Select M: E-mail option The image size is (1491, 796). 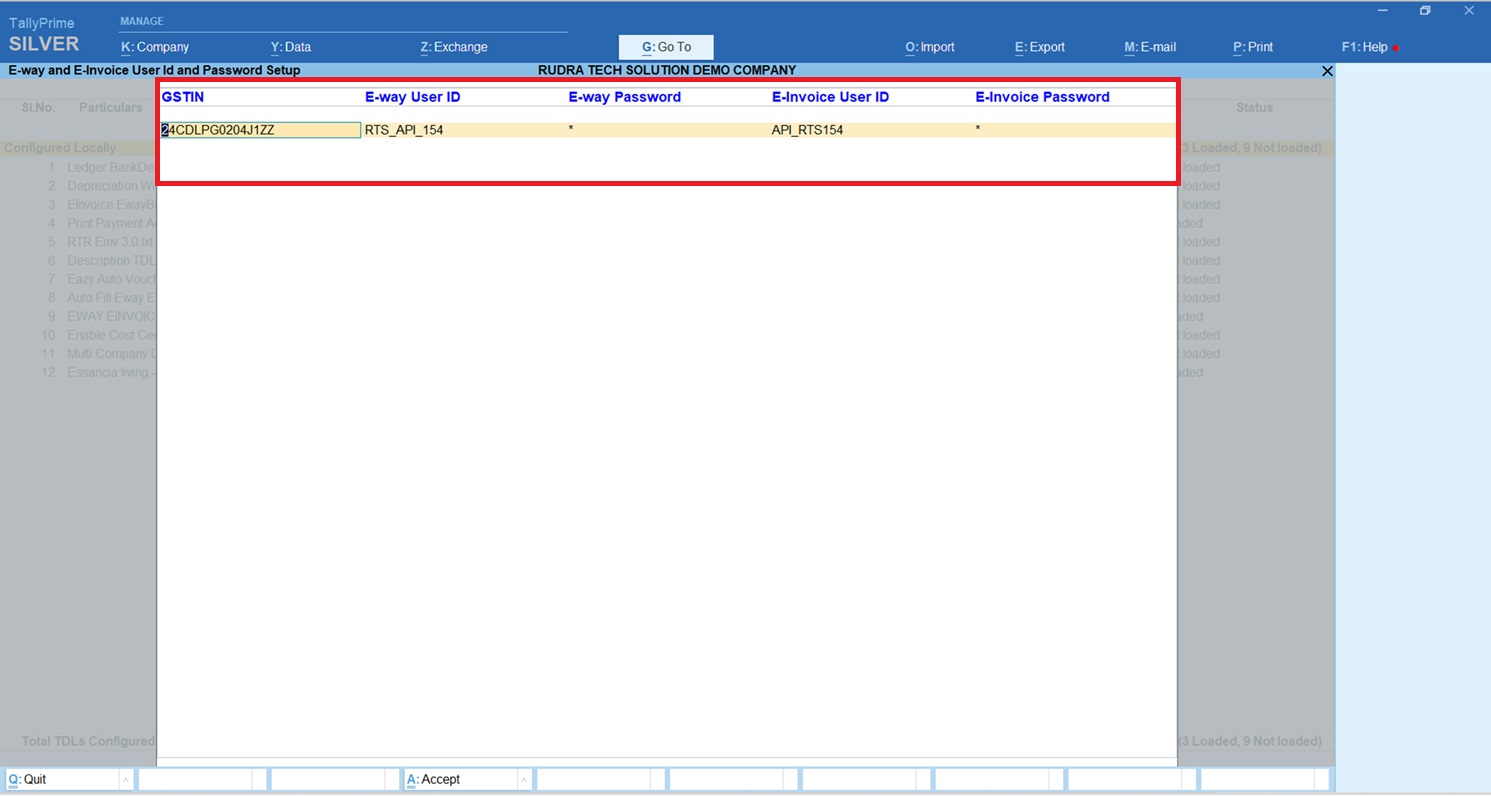[1150, 47]
